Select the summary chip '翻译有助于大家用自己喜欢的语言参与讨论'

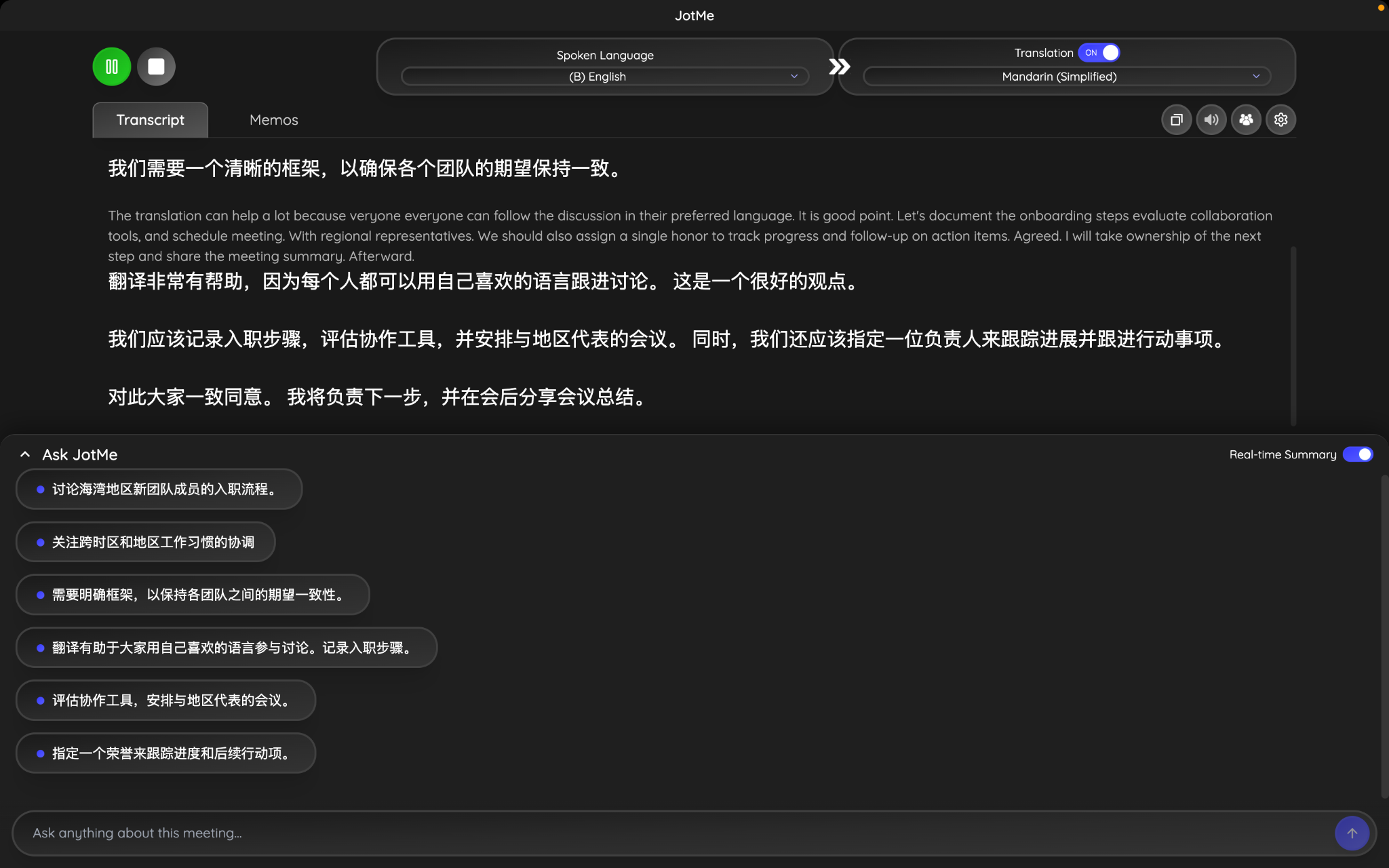[227, 648]
